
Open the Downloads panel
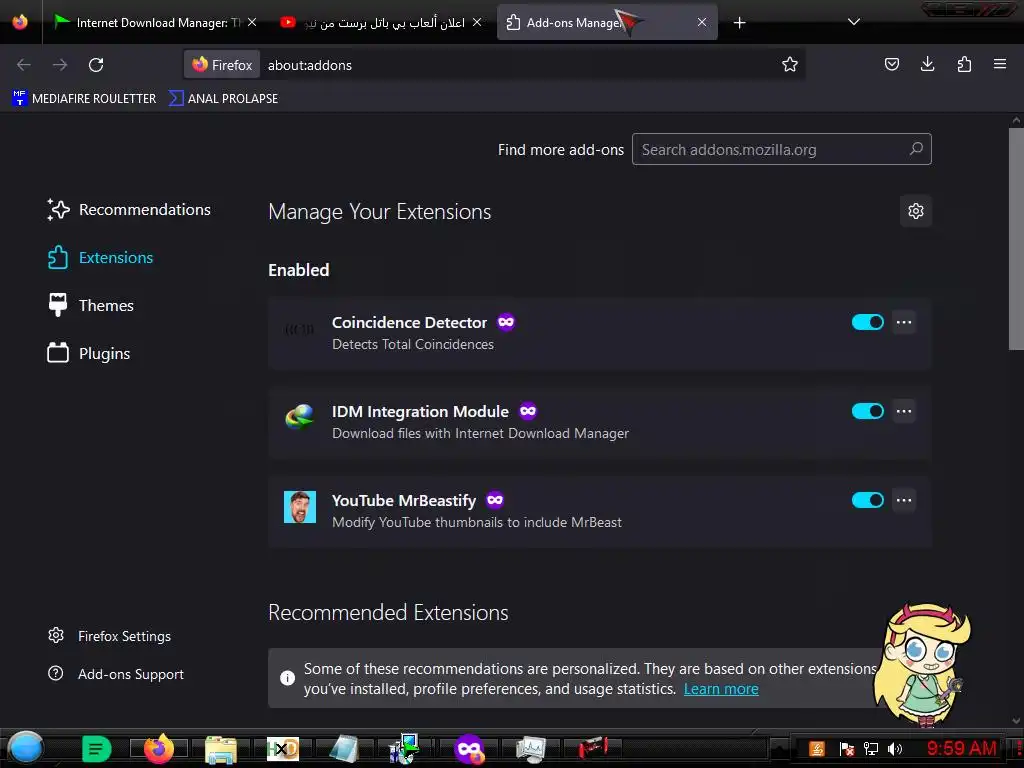pyautogui.click(x=927, y=64)
